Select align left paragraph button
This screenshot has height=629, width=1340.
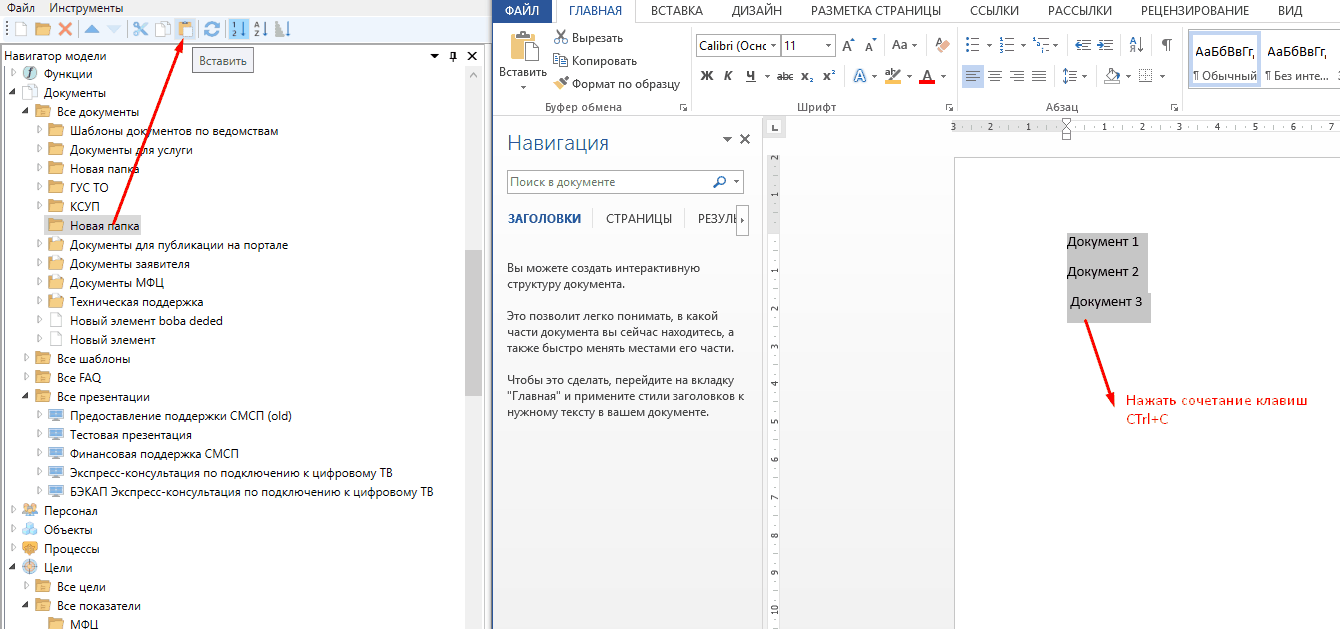pyautogui.click(x=973, y=76)
